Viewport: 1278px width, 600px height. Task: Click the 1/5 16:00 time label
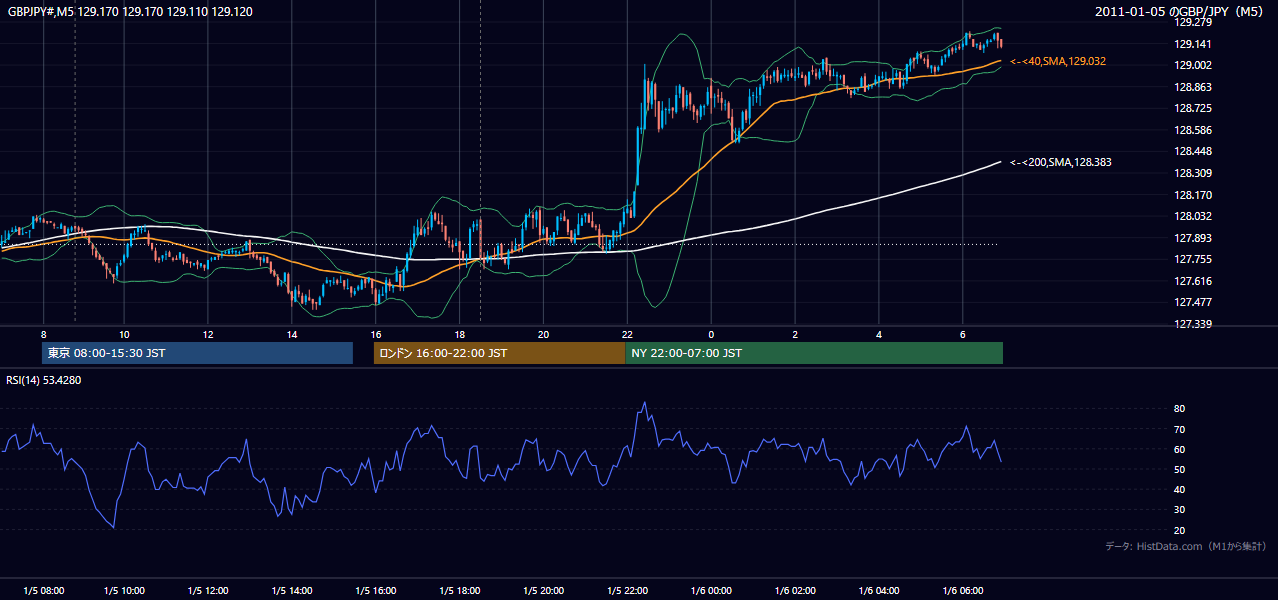pyautogui.click(x=376, y=591)
